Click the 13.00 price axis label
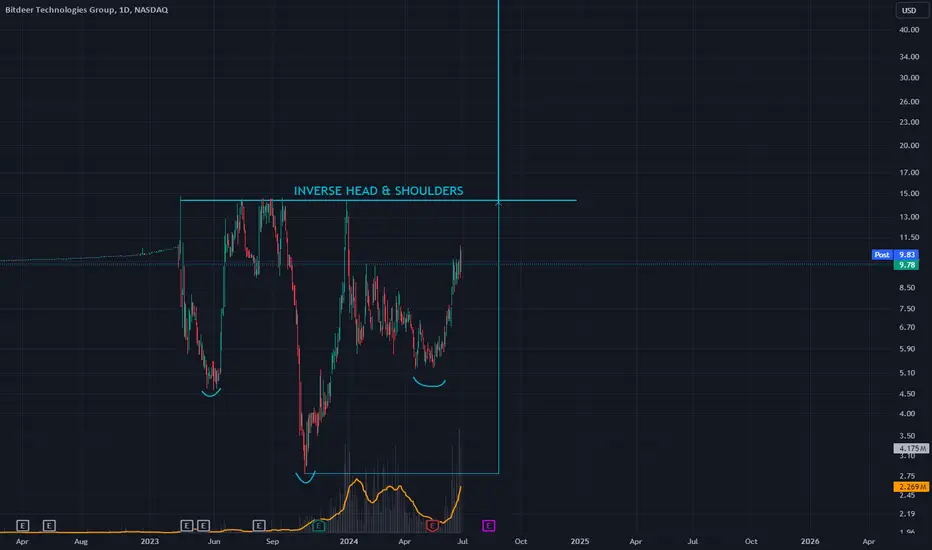 pos(909,217)
